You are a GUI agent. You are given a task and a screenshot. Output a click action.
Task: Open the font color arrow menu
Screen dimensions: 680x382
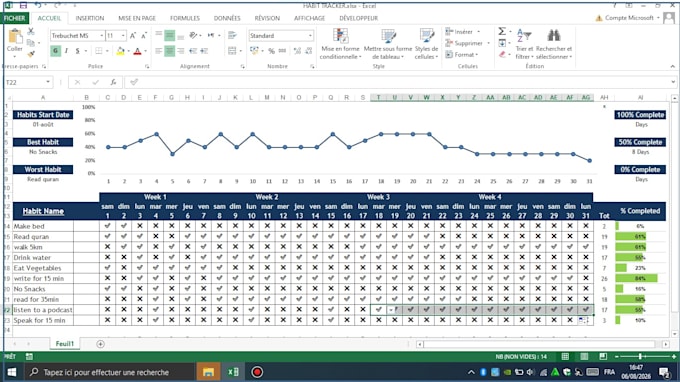[145, 51]
